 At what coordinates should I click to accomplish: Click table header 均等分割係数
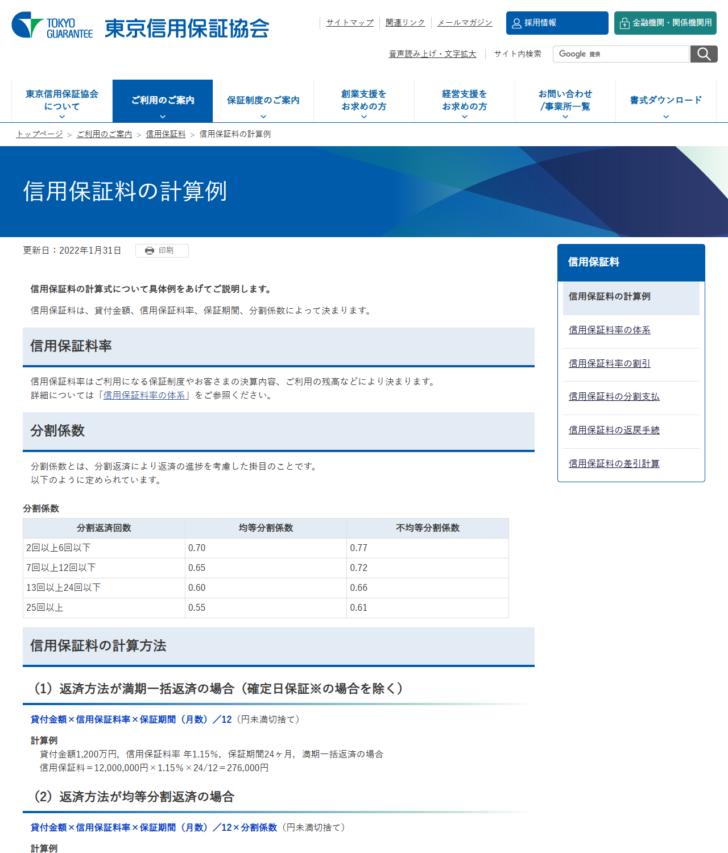(266, 528)
